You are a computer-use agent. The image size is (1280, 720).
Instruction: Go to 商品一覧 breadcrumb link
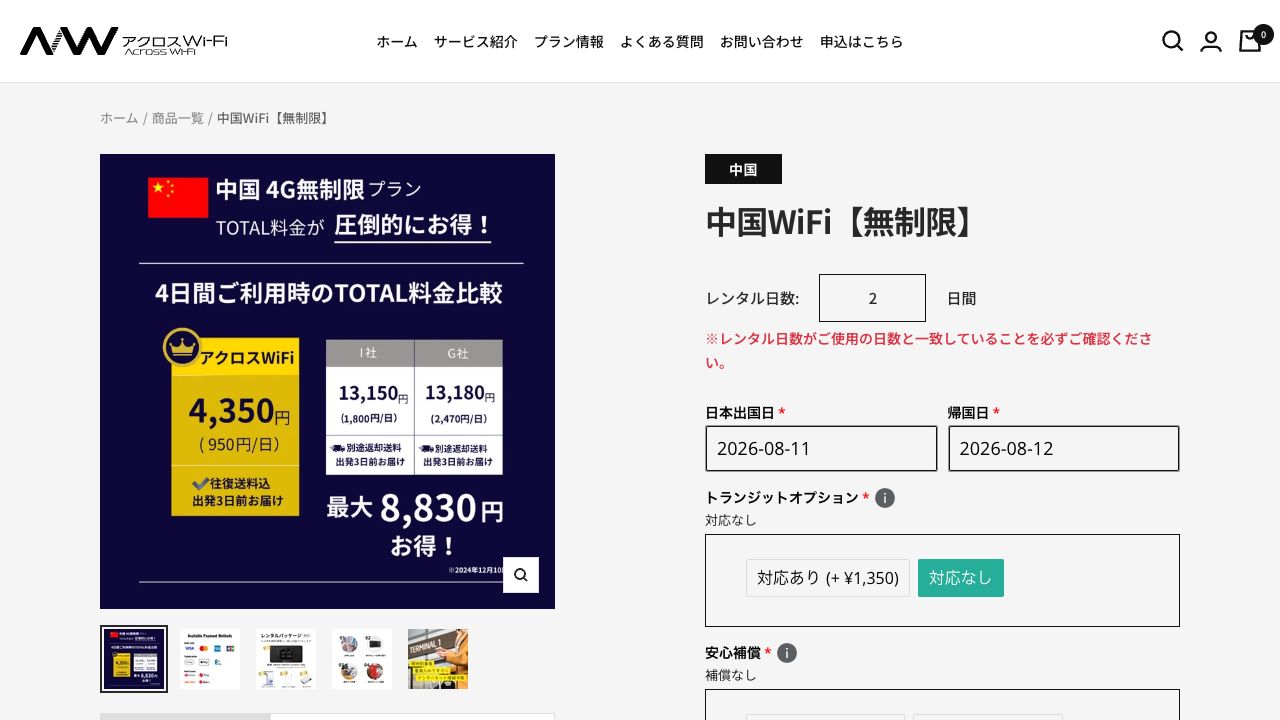[178, 118]
